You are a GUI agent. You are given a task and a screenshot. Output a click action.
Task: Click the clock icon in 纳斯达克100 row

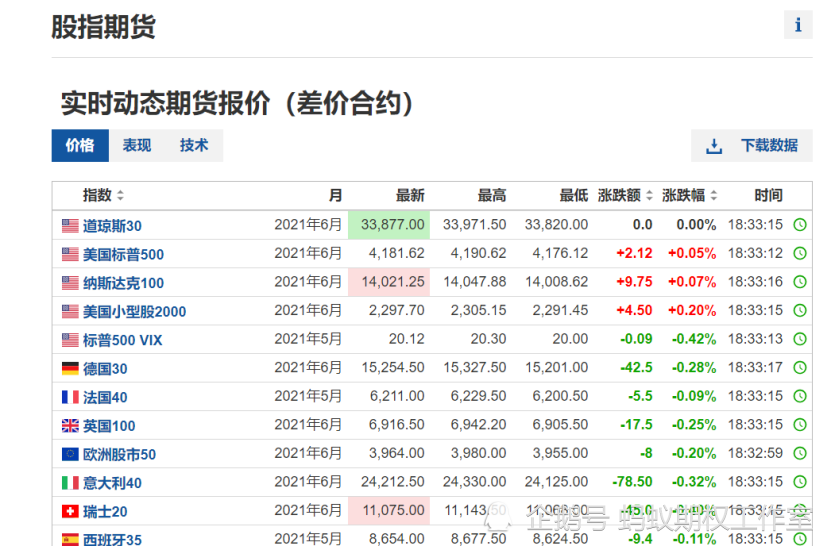pyautogui.click(x=800, y=282)
